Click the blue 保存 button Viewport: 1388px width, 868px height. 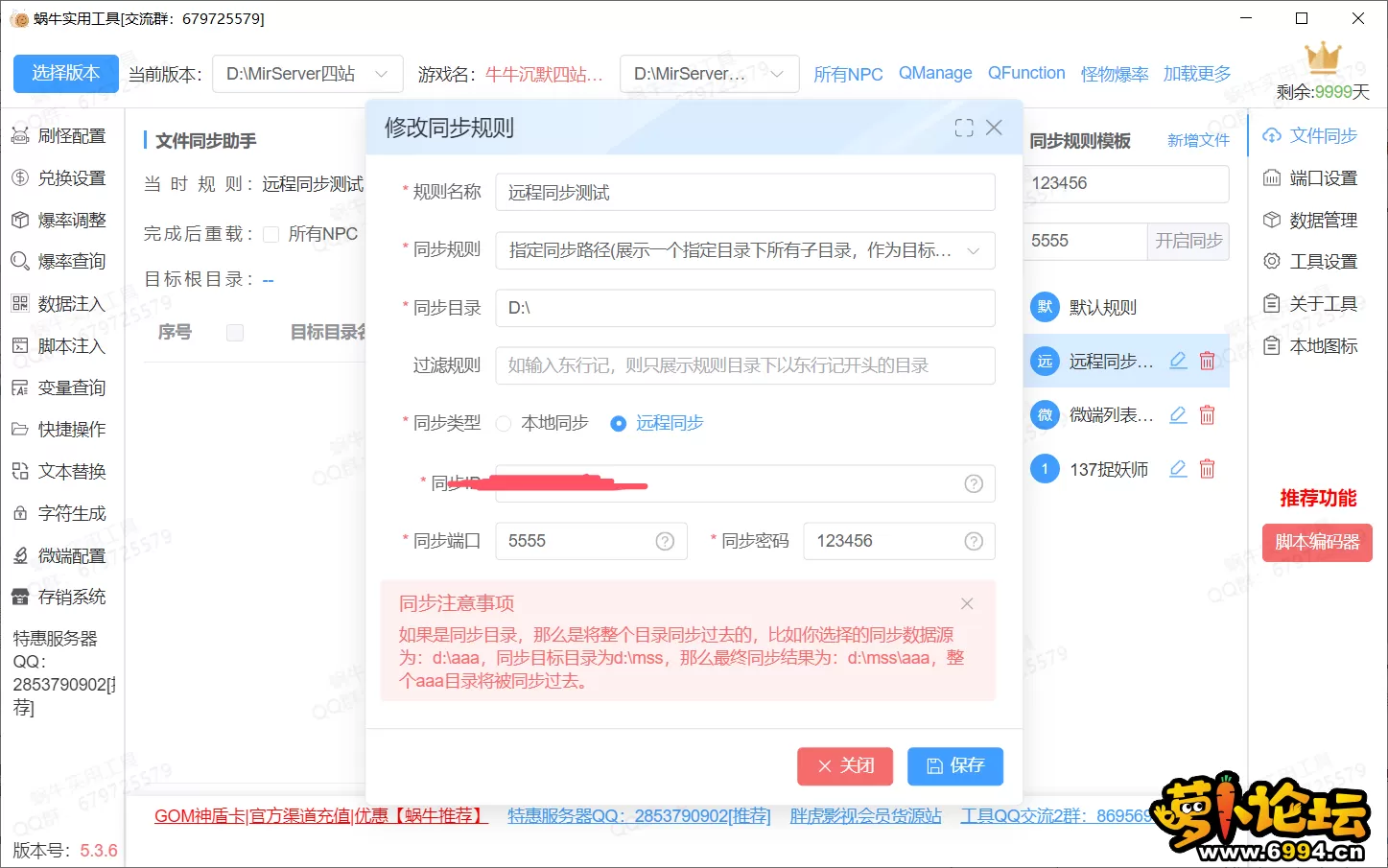point(955,766)
